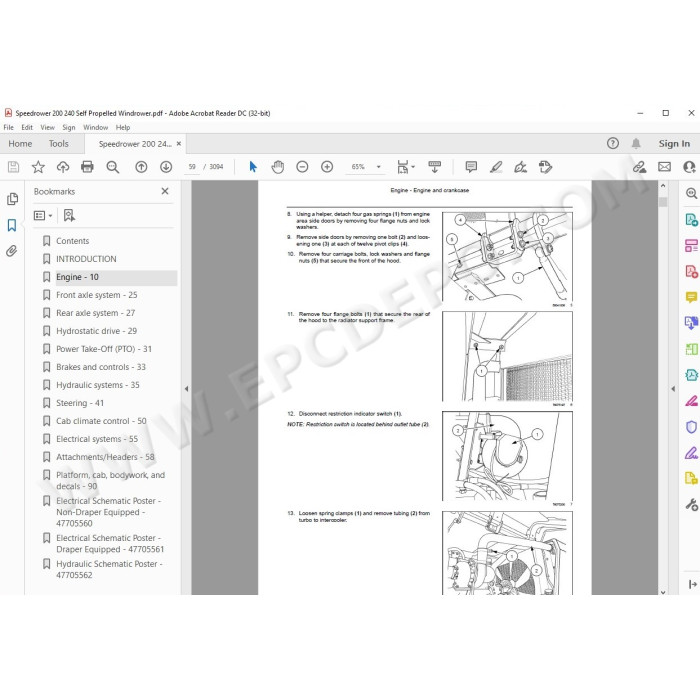Open the Edit menu
This screenshot has height=700, width=700.
[x=27, y=127]
